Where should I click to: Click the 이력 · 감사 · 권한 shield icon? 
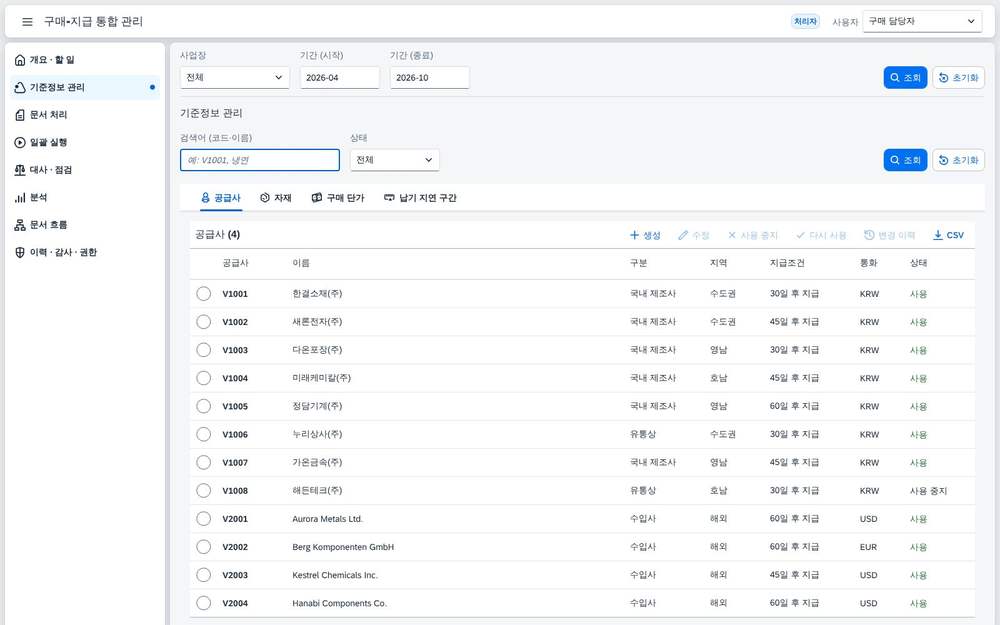20,252
